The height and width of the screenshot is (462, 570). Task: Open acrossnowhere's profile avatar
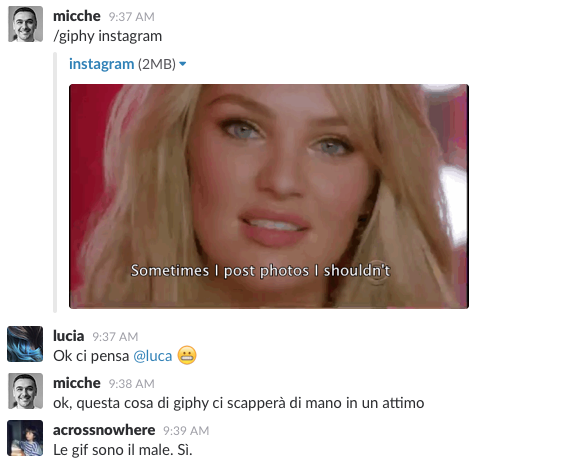point(25,438)
